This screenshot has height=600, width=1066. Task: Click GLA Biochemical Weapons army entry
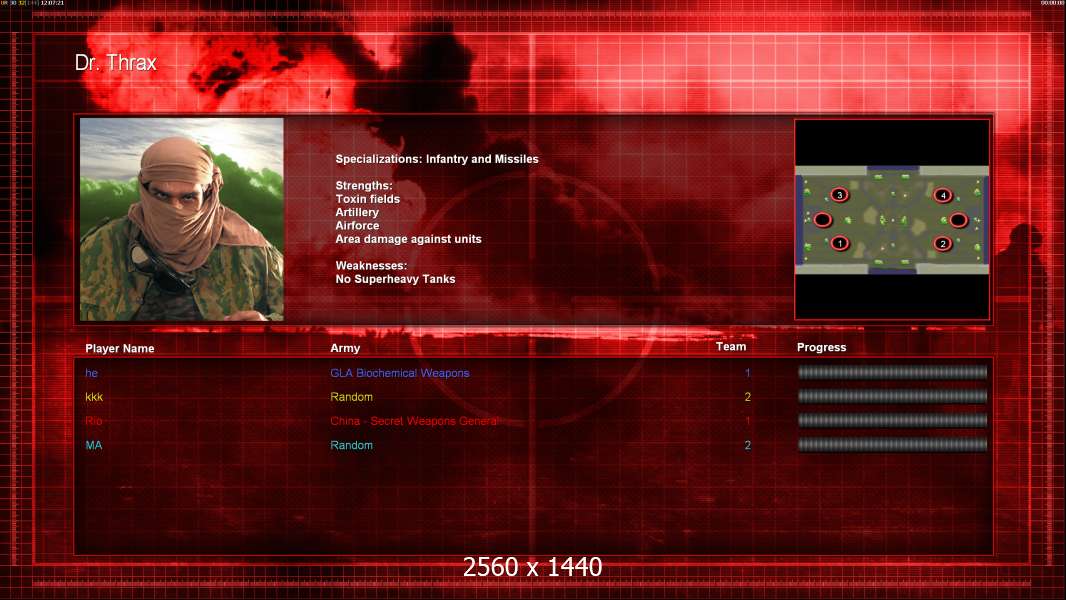(x=400, y=373)
